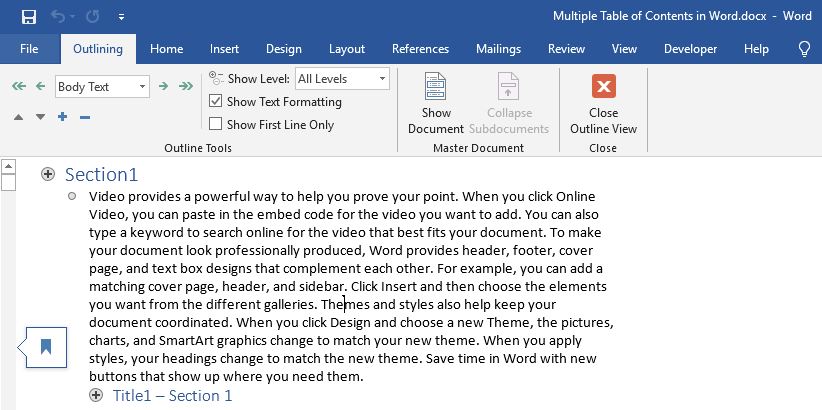Image resolution: width=822 pixels, height=410 pixels.
Task: Open the Developer tab
Action: click(690, 49)
